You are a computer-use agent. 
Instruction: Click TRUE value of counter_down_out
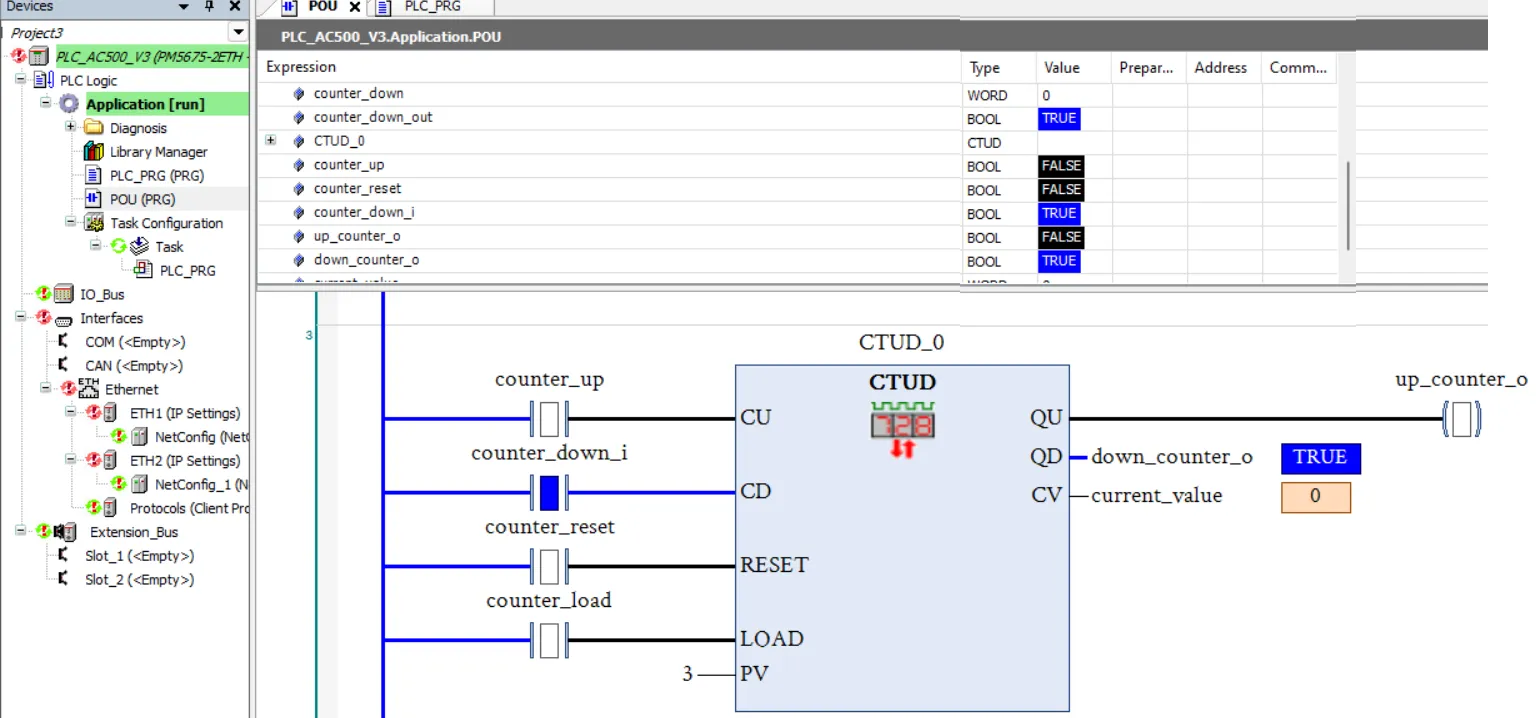coord(1059,119)
